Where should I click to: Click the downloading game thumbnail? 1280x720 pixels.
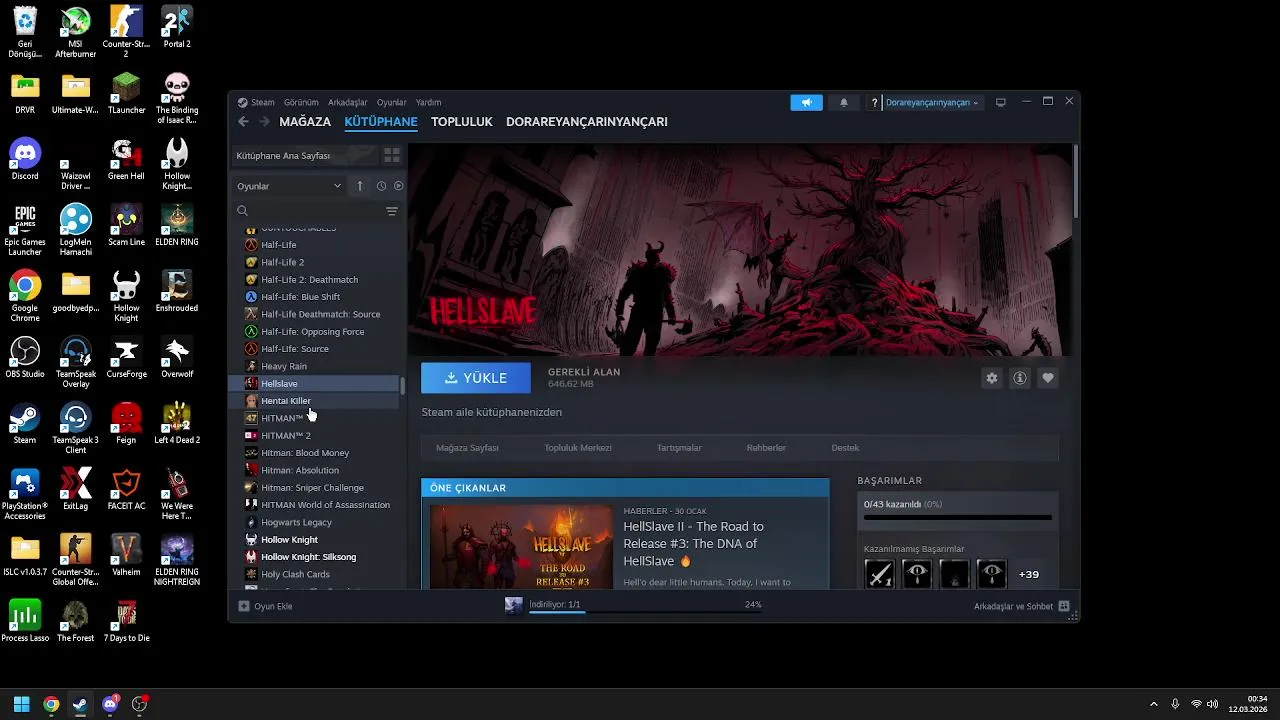tap(513, 605)
